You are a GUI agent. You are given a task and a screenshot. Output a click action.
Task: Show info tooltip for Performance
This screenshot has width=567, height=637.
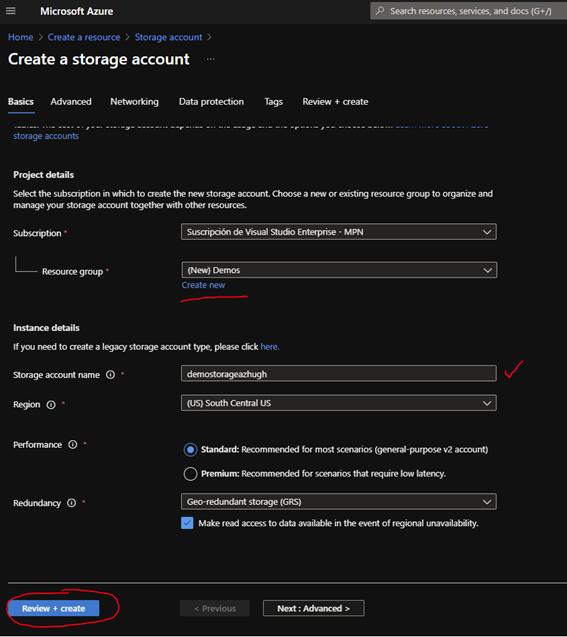[73, 444]
